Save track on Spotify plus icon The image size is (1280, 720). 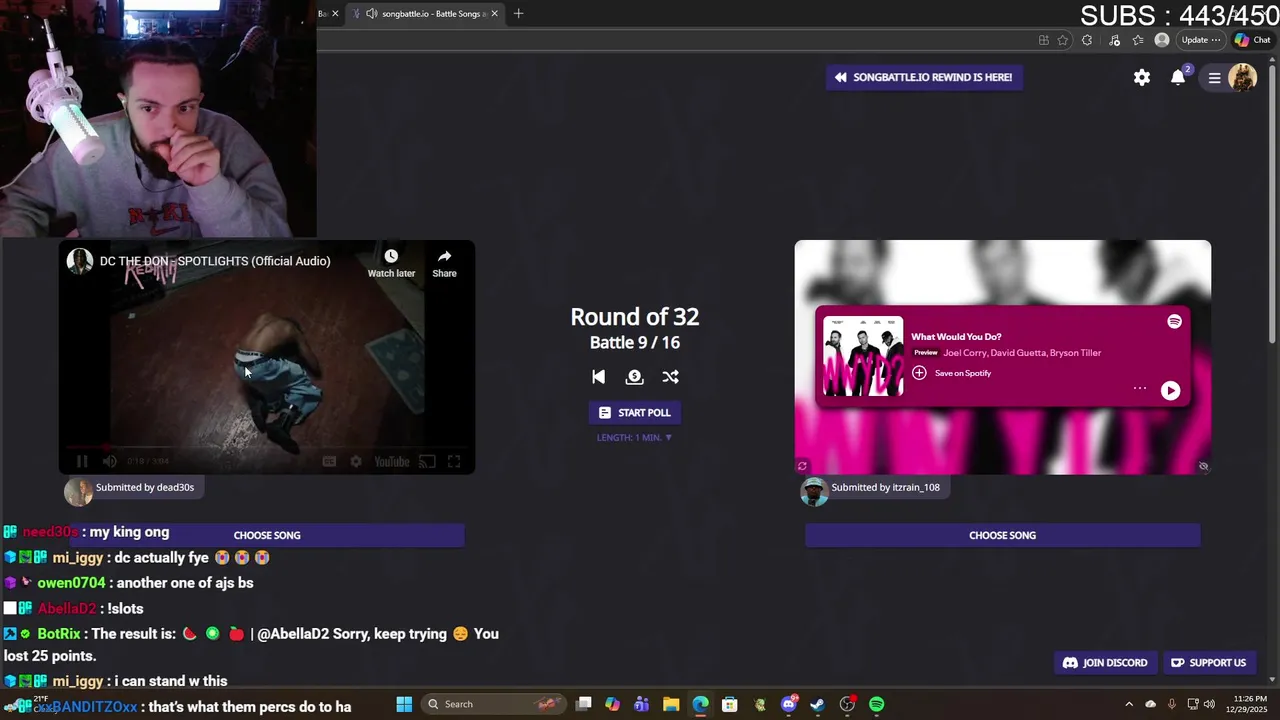pos(919,373)
